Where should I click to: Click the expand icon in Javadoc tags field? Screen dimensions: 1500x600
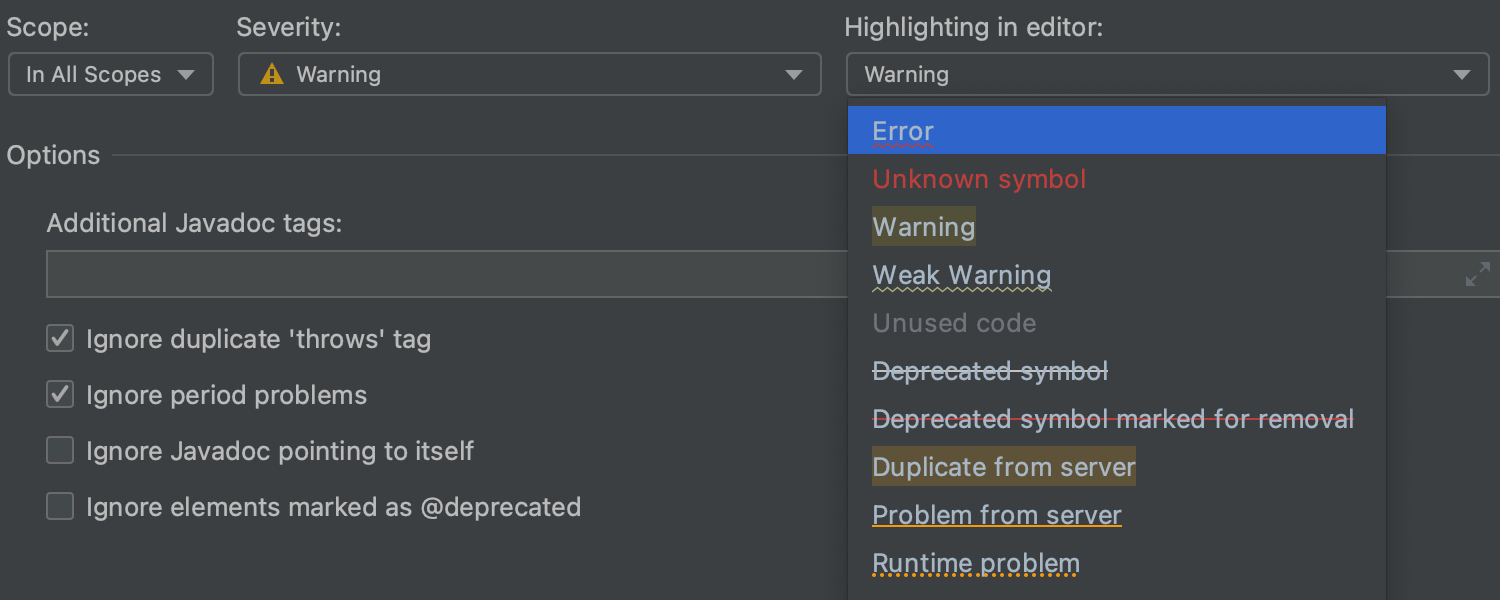click(1477, 275)
